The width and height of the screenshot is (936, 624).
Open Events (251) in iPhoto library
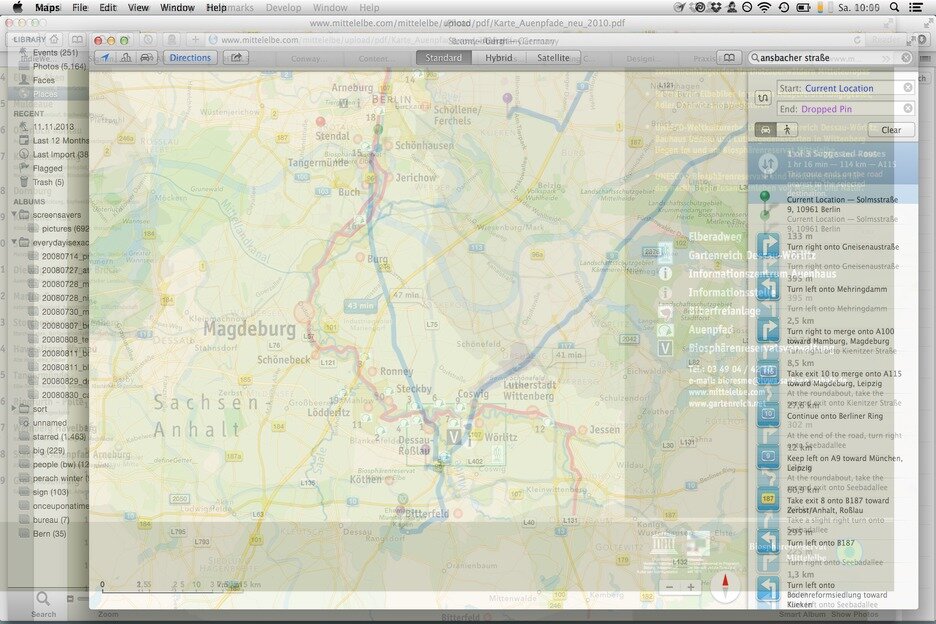55,53
